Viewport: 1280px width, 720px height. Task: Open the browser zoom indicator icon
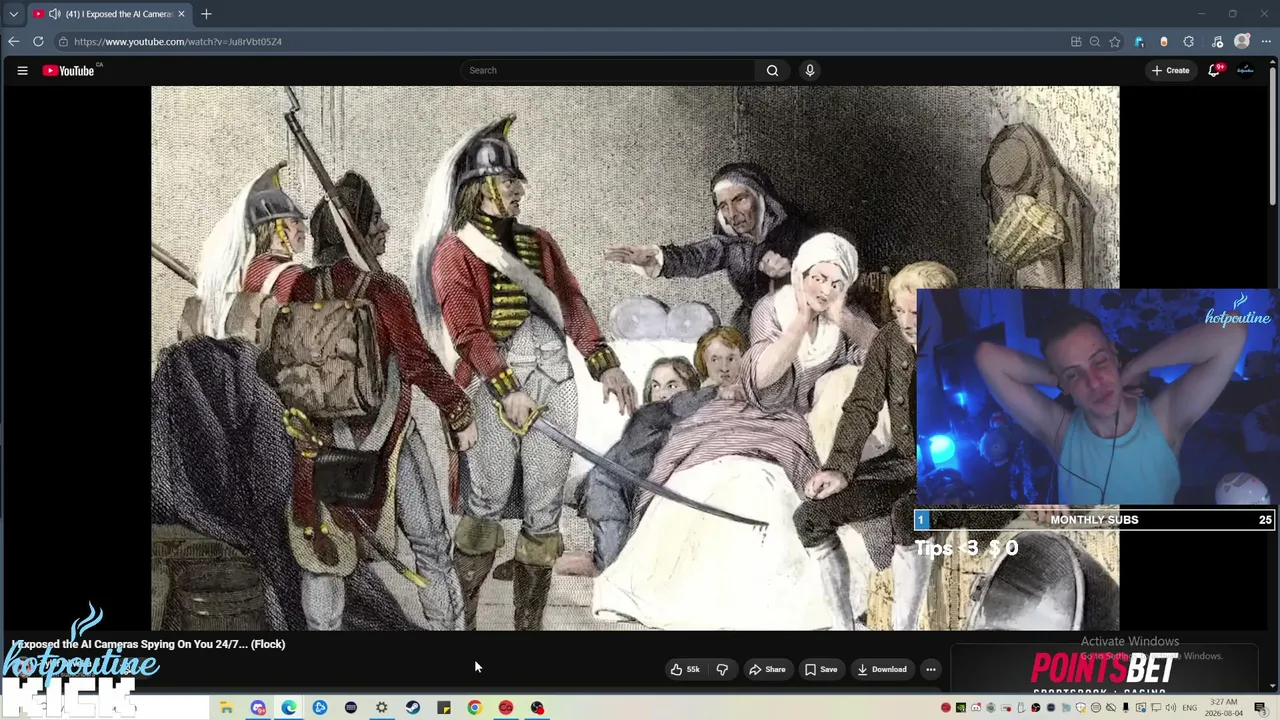1095,42
